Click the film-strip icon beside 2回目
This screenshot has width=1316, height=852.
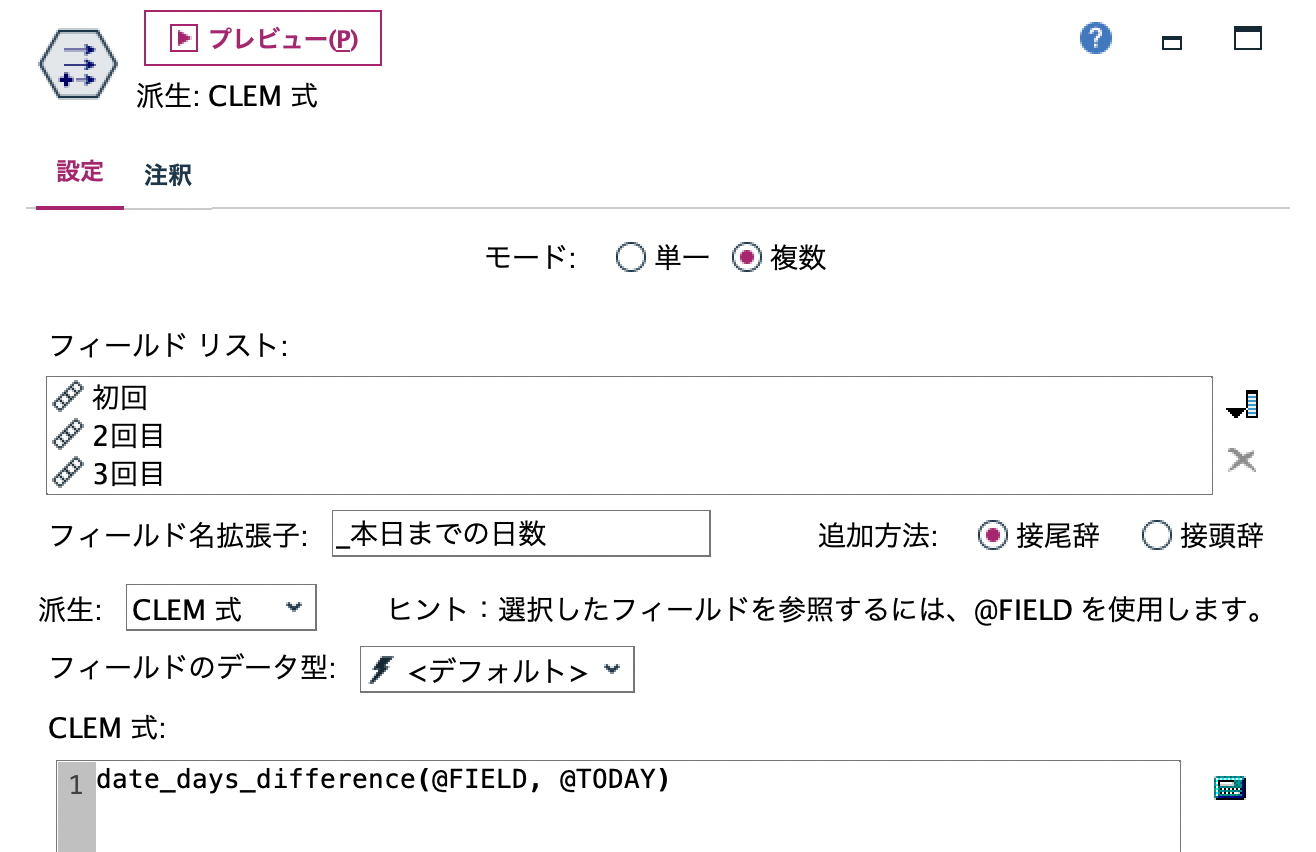pyautogui.click(x=68, y=435)
